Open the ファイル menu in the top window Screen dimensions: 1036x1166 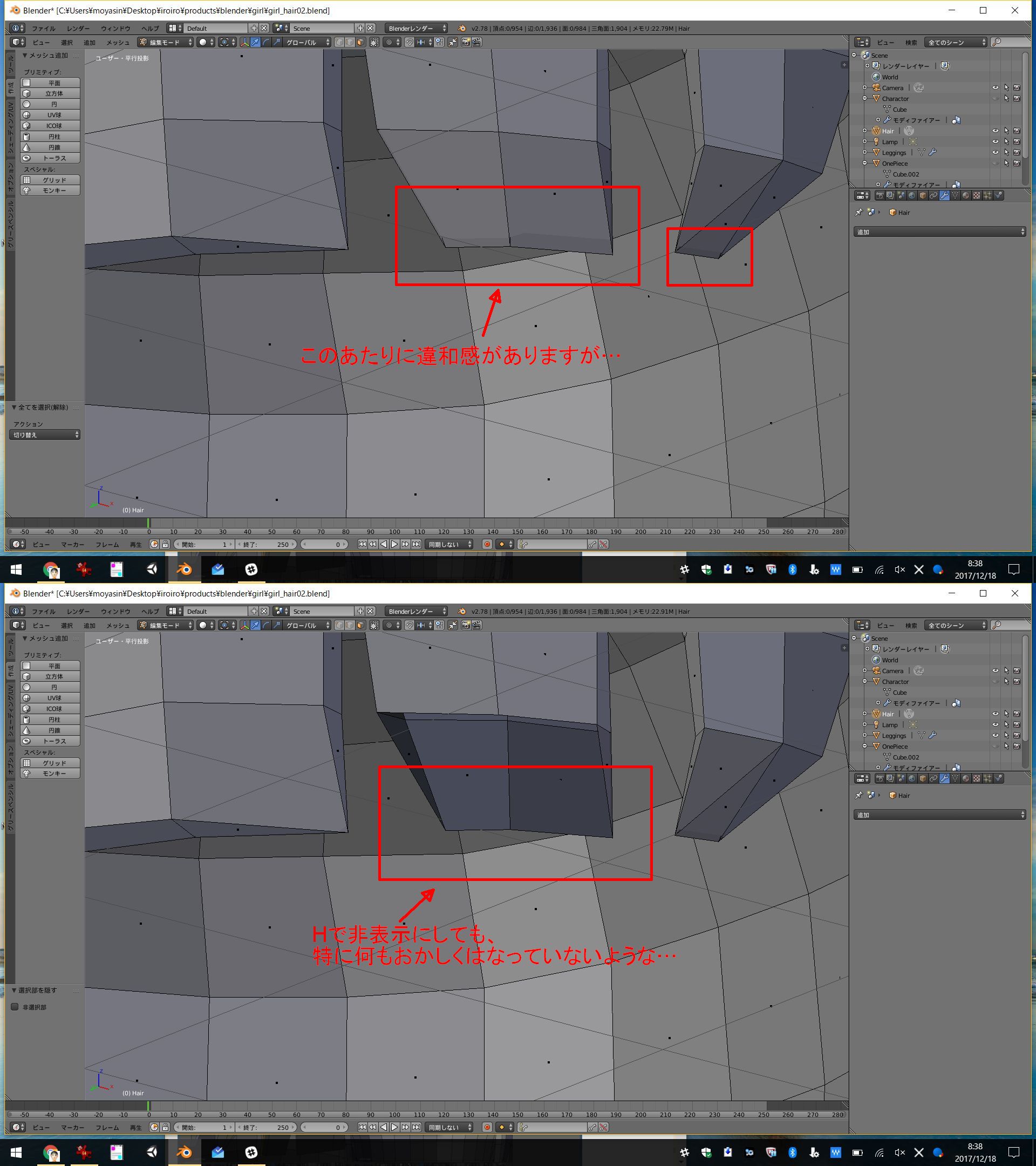point(43,29)
